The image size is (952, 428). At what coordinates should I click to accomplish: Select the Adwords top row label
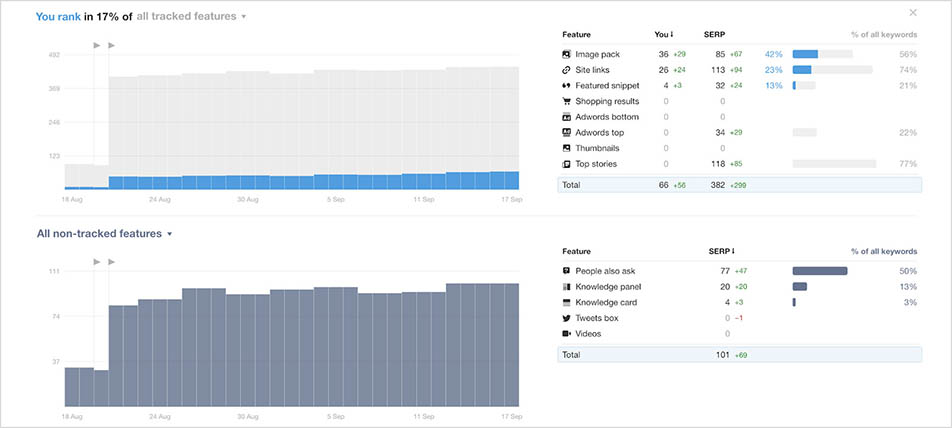point(599,132)
